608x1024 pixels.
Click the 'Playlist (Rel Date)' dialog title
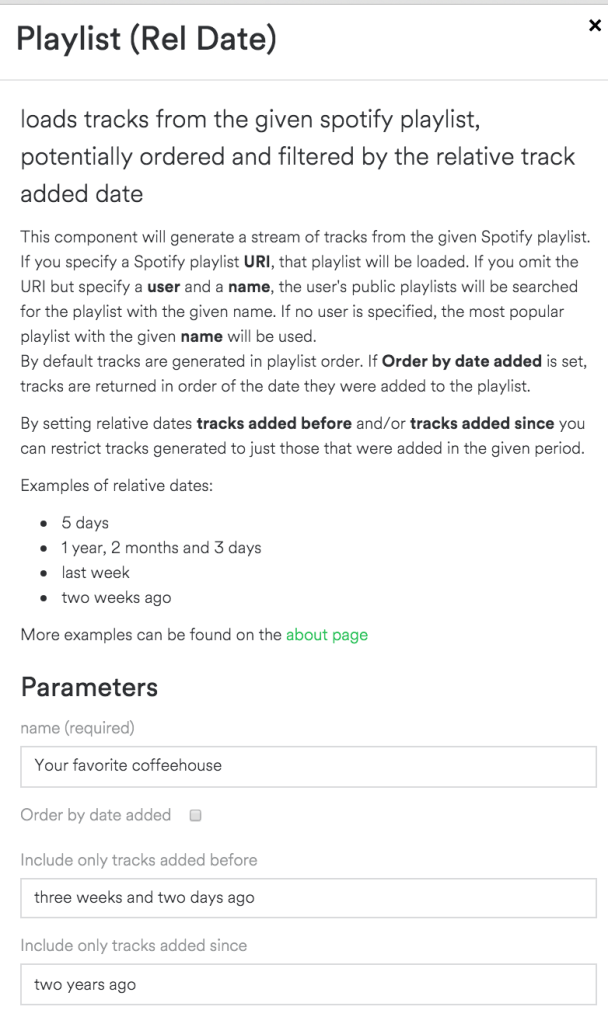tap(146, 39)
